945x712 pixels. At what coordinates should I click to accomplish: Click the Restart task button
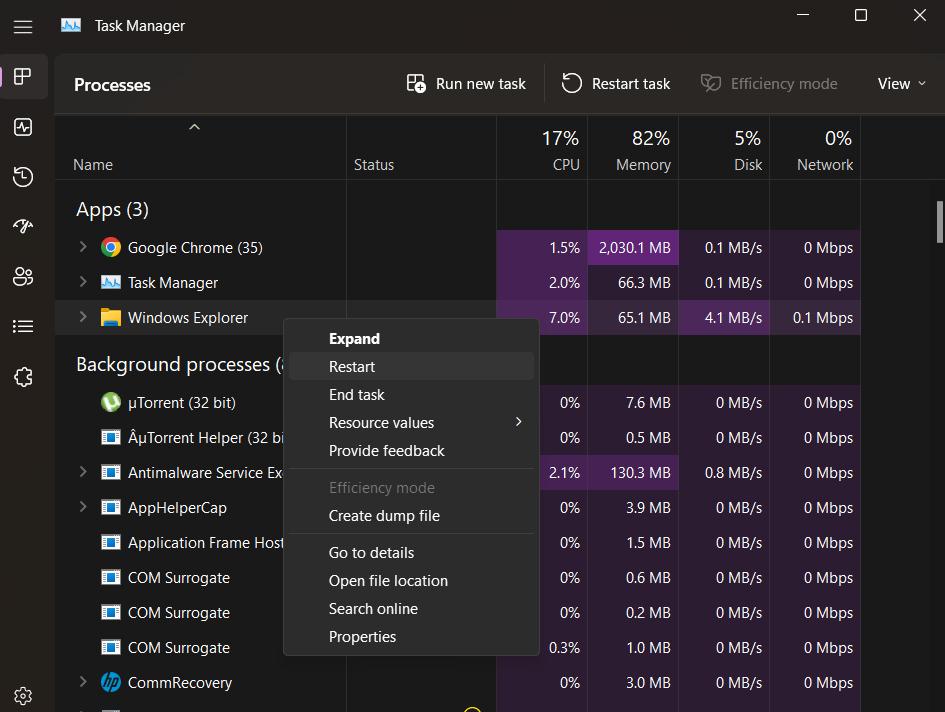616,84
